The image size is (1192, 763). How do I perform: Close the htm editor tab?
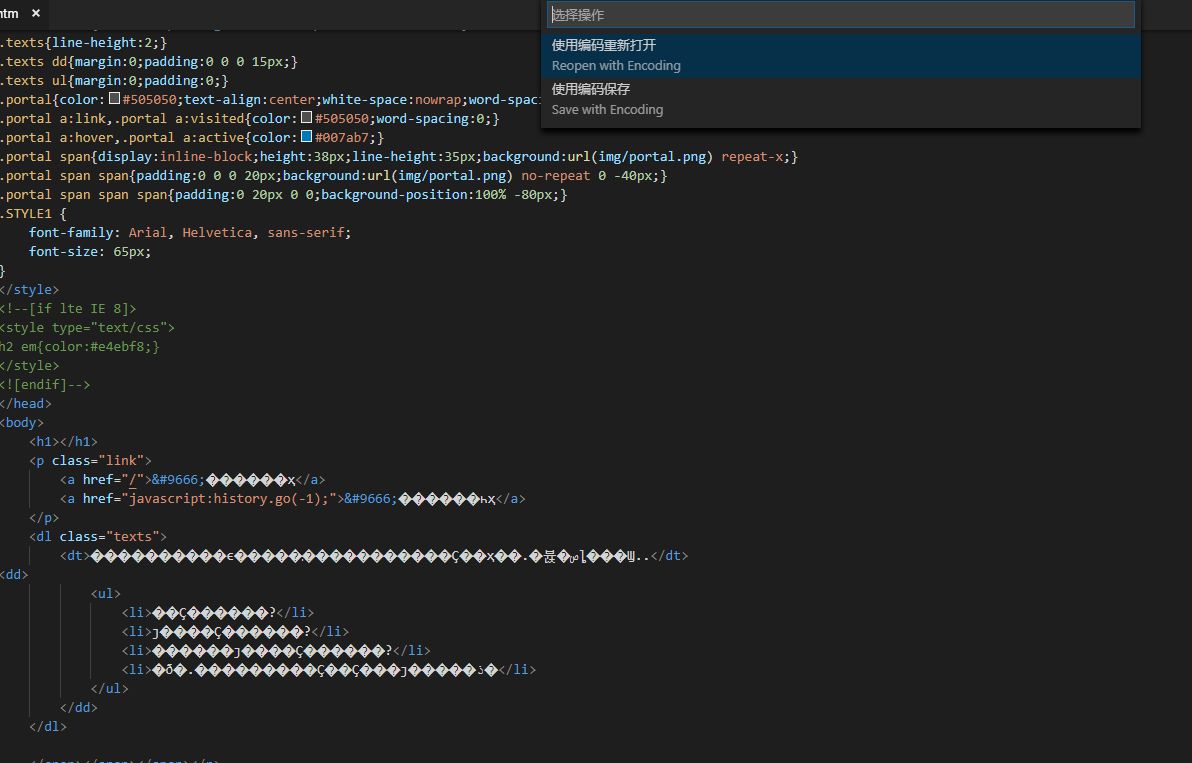coord(36,14)
